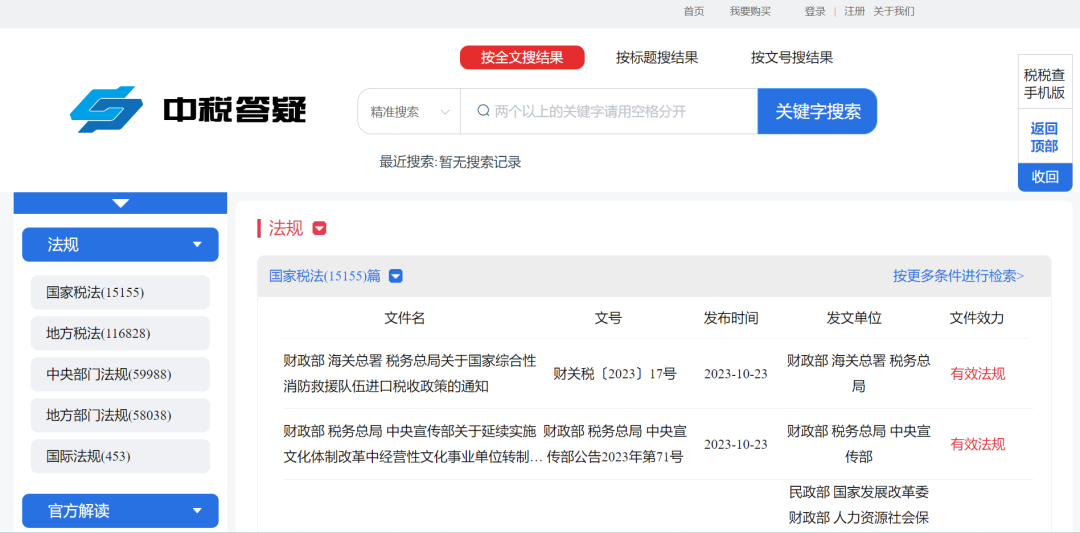1080x533 pixels.
Task: Click the 发布时间 column header
Action: click(731, 318)
